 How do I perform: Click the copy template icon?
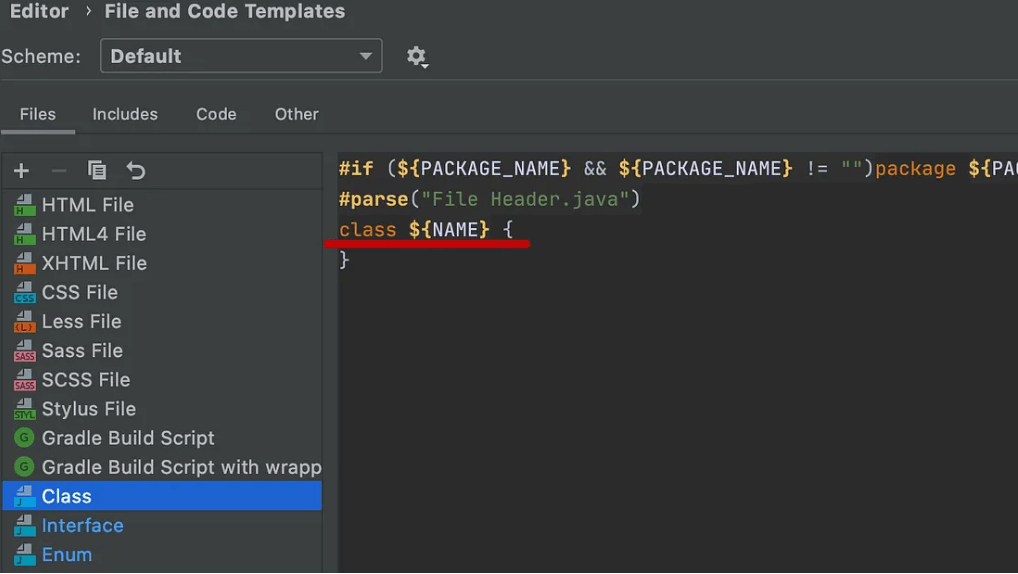click(x=97, y=171)
